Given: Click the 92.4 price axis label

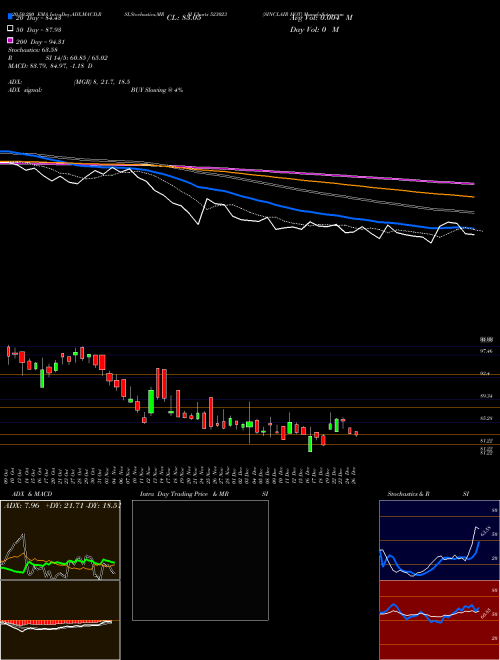Looking at the screenshot, I should pyautogui.click(x=486, y=373).
